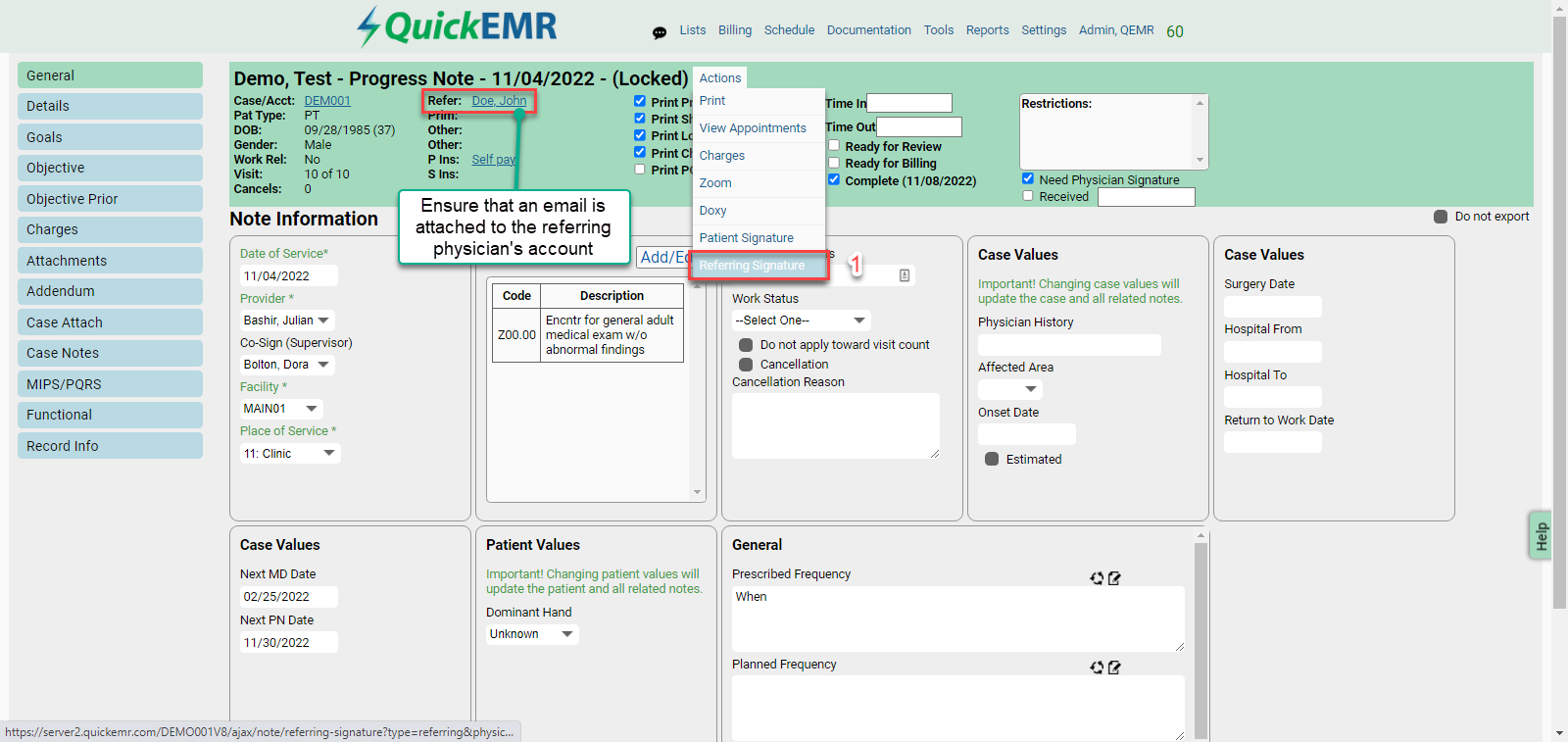This screenshot has width=1568, height=742.
Task: Click refresh icon beside Prescribed Frequency
Action: coord(1097,578)
